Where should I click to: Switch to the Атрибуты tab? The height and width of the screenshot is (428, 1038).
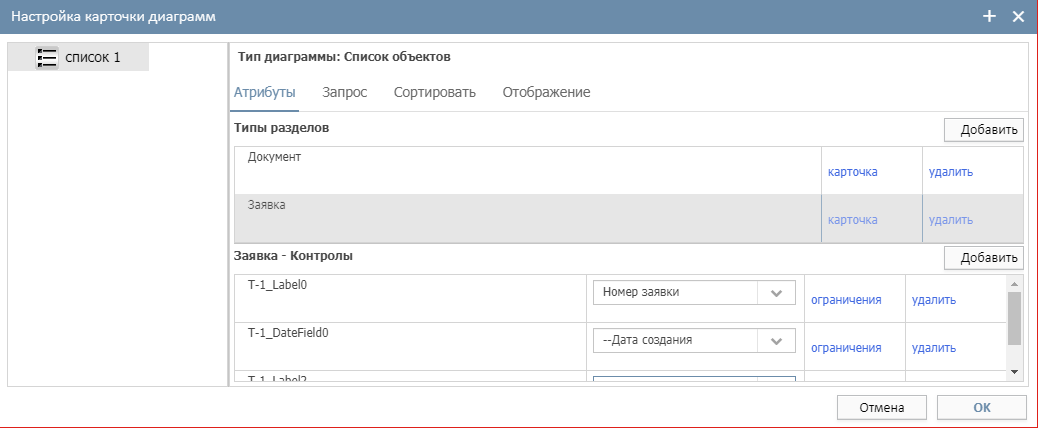[x=264, y=92]
